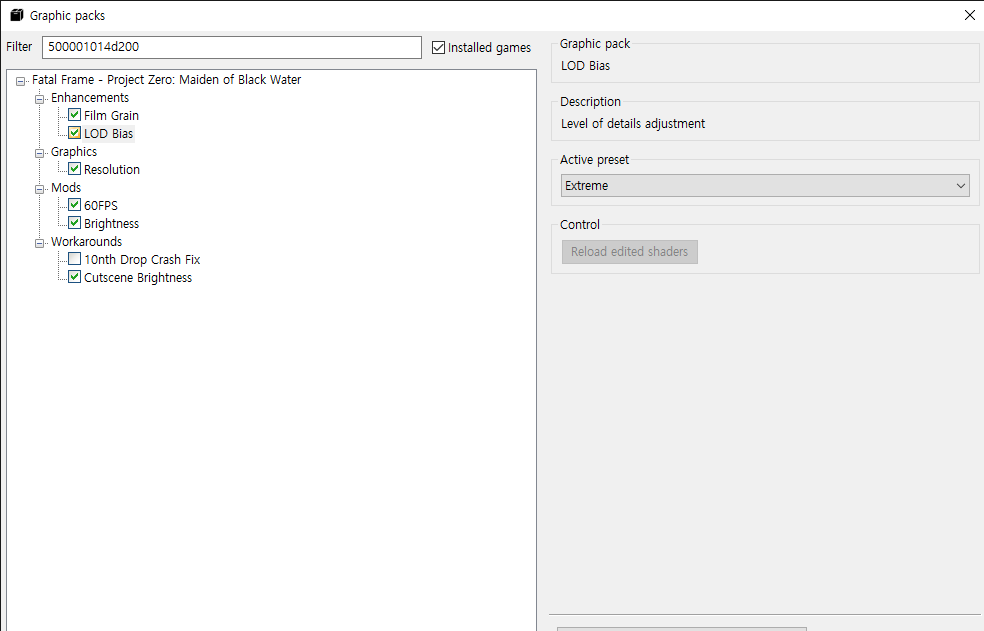Collapse the Fatal Frame game tree node

21,81
